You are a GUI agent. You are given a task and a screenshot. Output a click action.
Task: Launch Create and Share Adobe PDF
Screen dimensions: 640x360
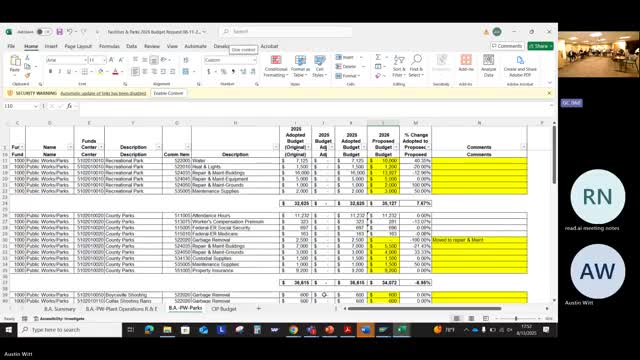point(520,66)
